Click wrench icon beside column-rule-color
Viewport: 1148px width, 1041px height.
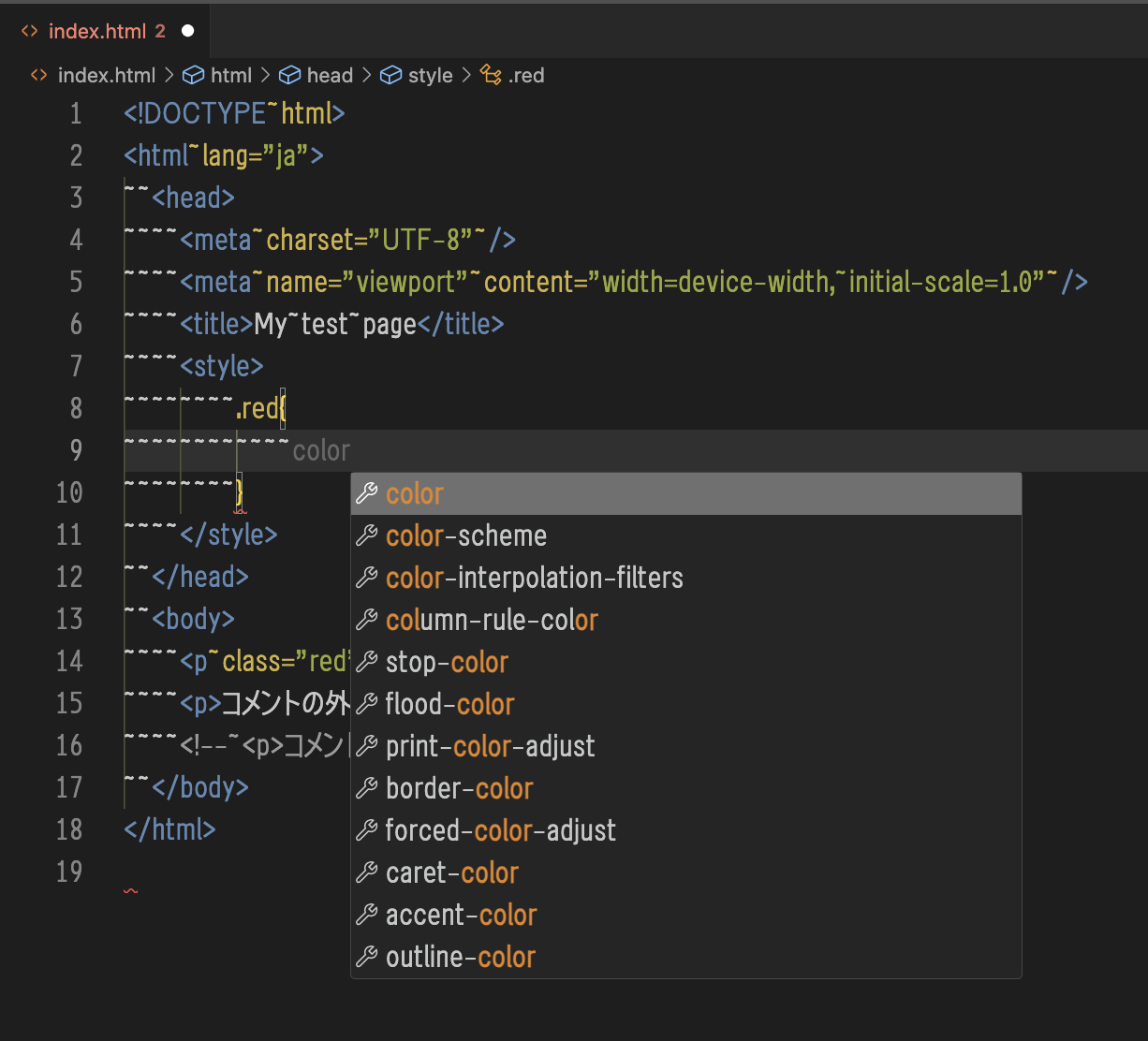pos(367,620)
